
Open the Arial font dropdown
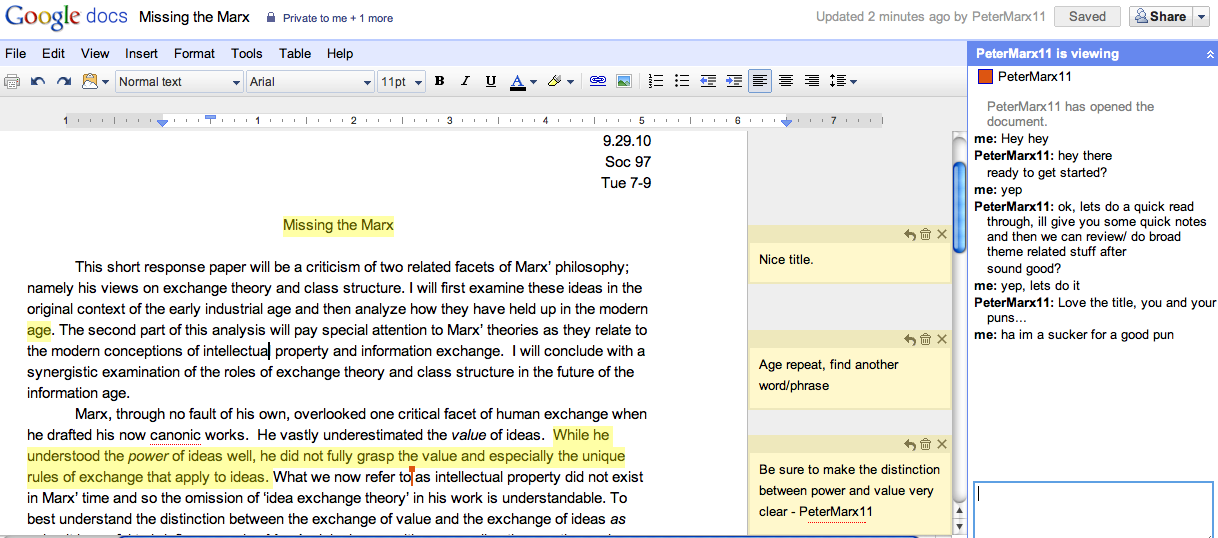(310, 82)
